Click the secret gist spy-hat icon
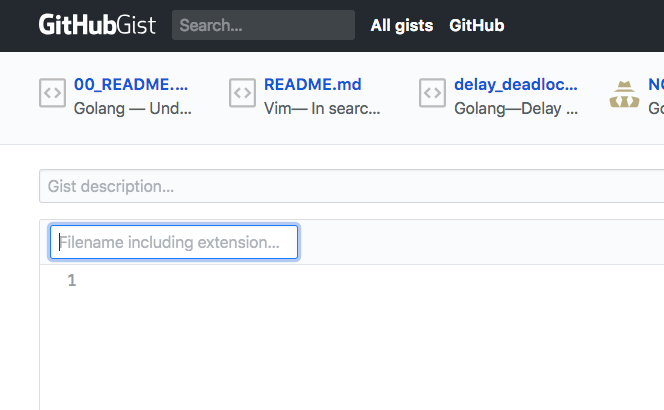The height and width of the screenshot is (410, 664). [x=623, y=94]
